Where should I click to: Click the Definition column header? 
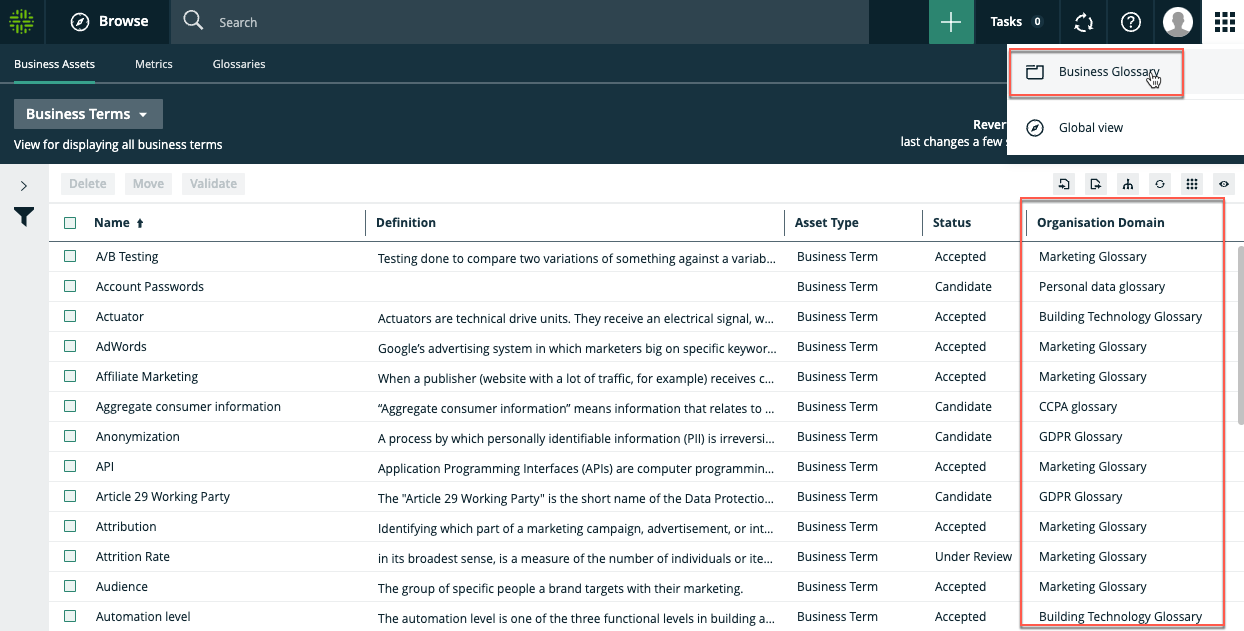(x=406, y=223)
